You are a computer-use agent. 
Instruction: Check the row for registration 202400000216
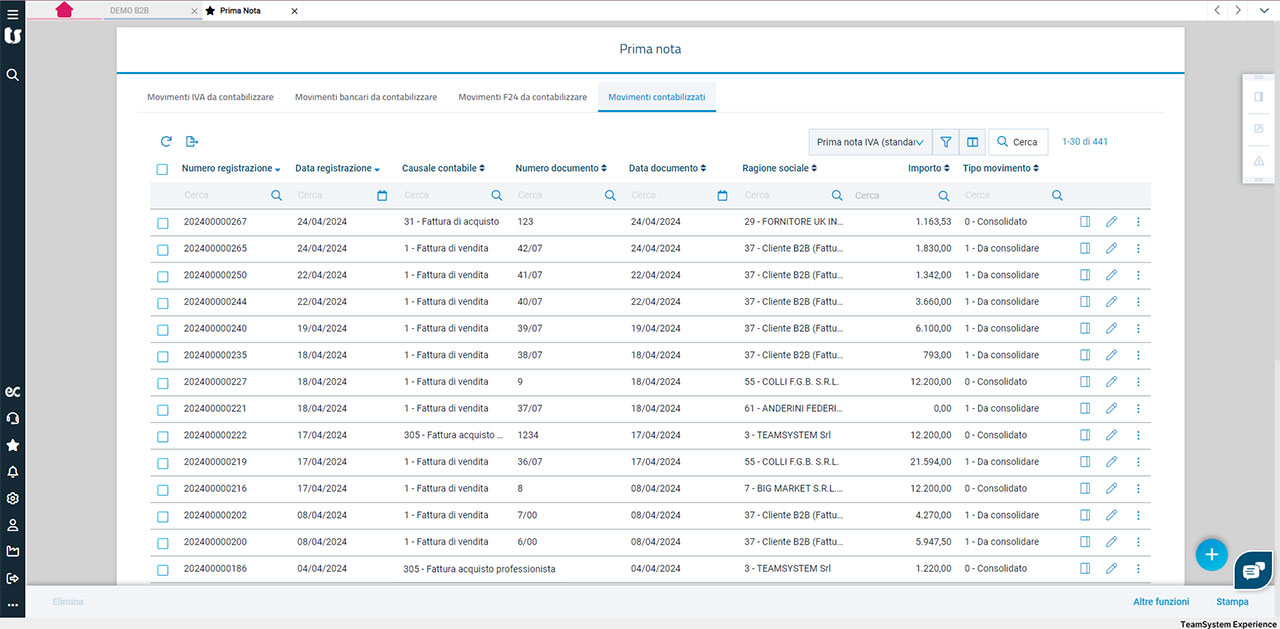(x=162, y=489)
